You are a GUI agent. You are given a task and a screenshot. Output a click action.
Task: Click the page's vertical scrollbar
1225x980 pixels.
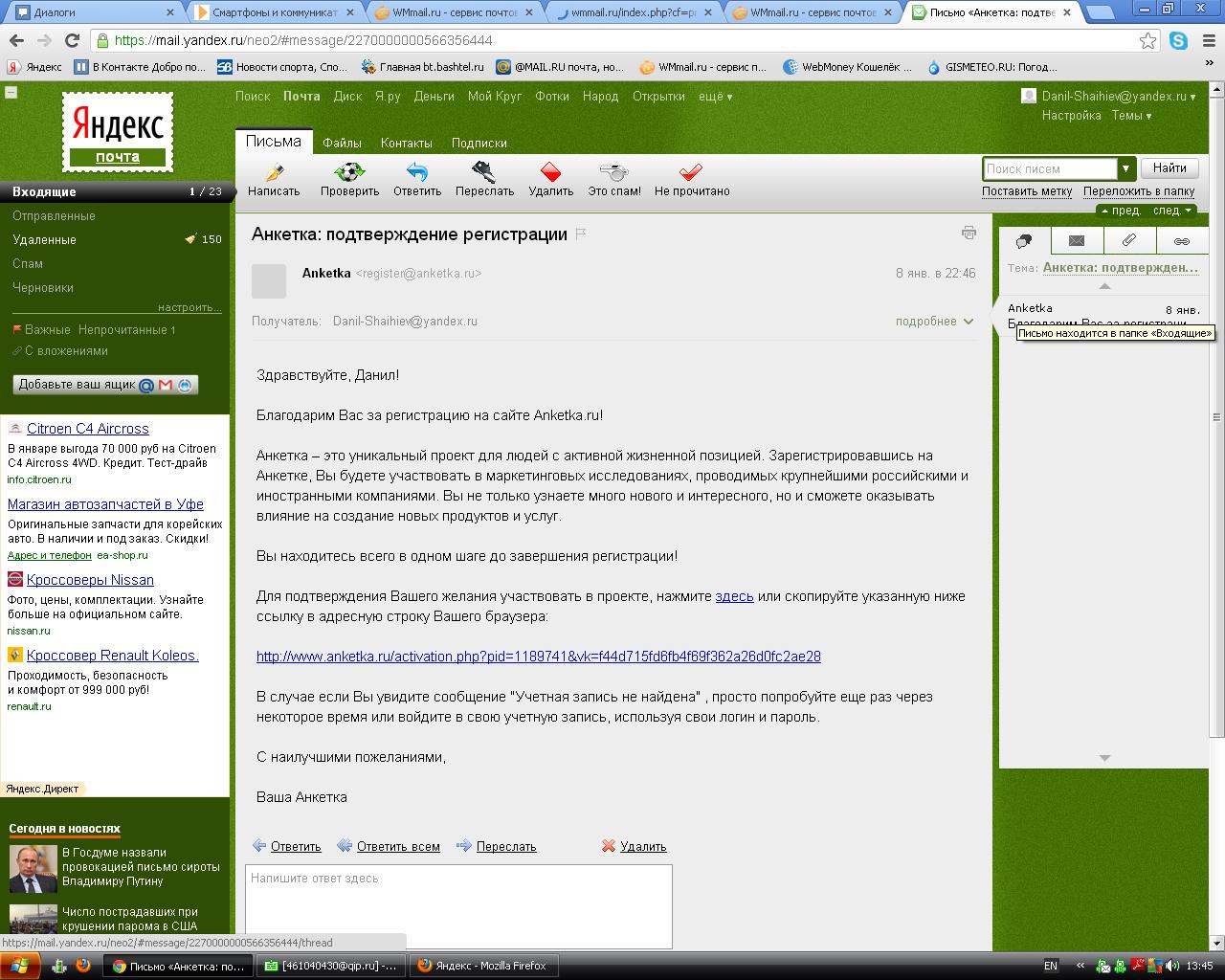1217,417
